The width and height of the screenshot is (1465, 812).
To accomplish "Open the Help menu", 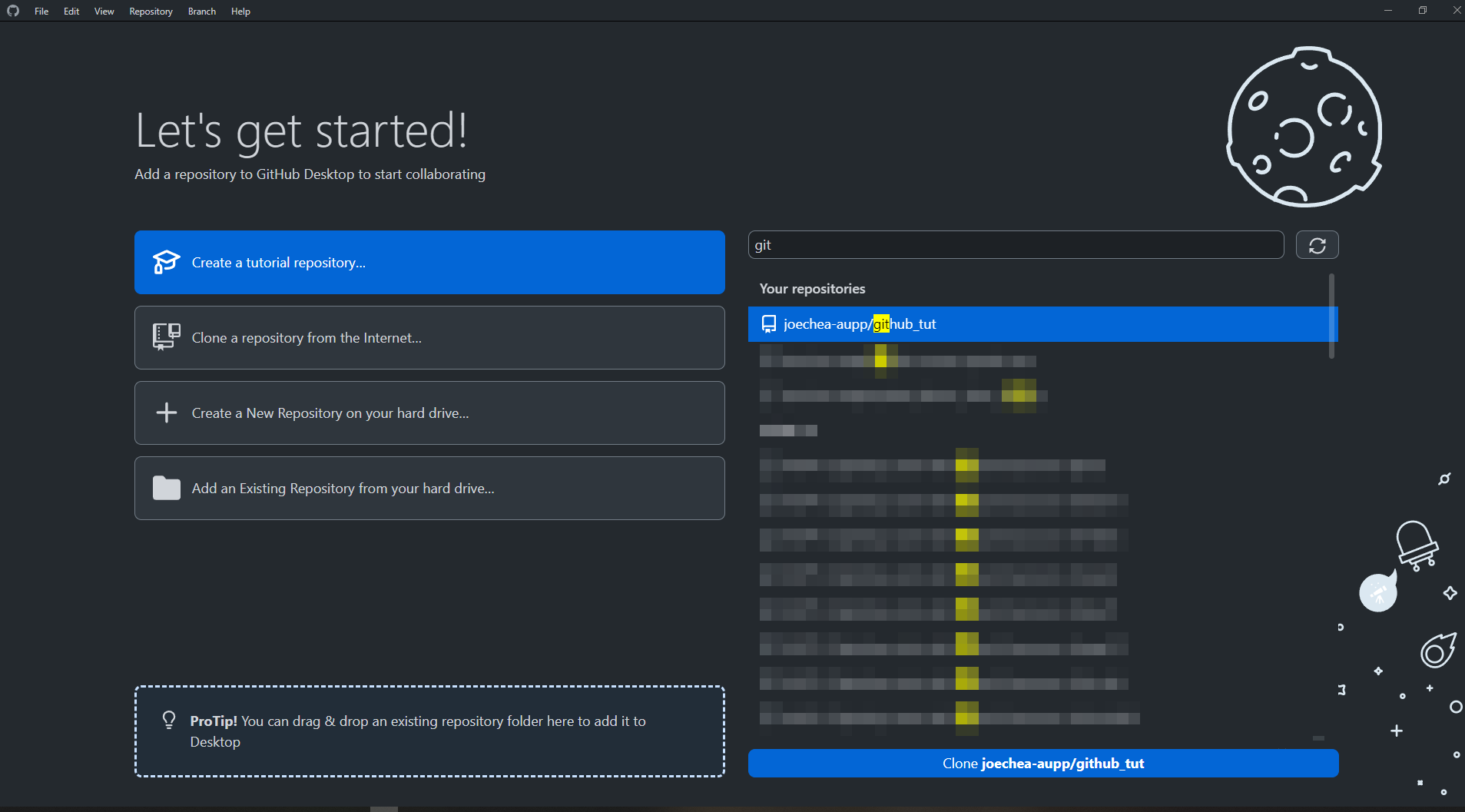I will click(240, 11).
